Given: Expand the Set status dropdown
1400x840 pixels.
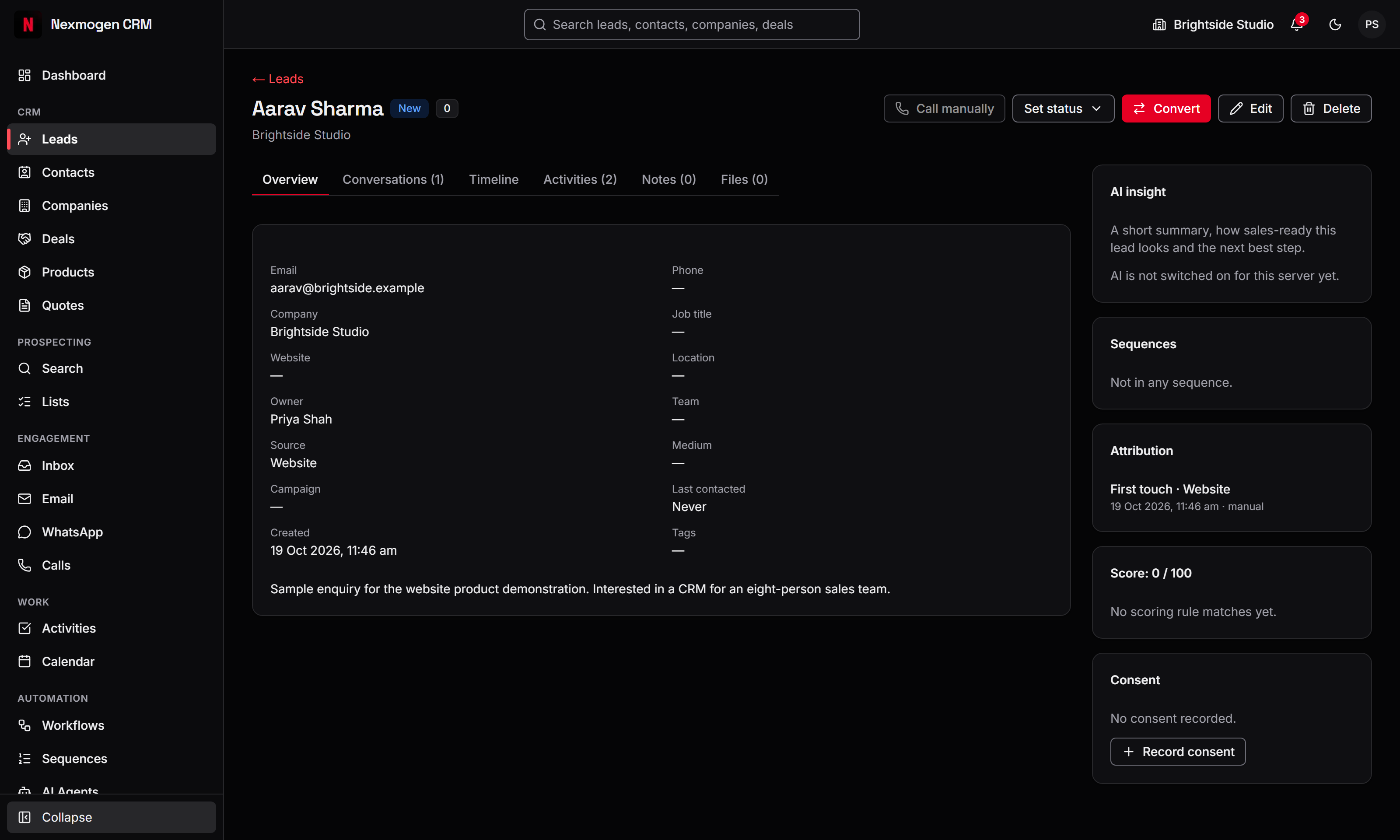Looking at the screenshot, I should 1063,108.
